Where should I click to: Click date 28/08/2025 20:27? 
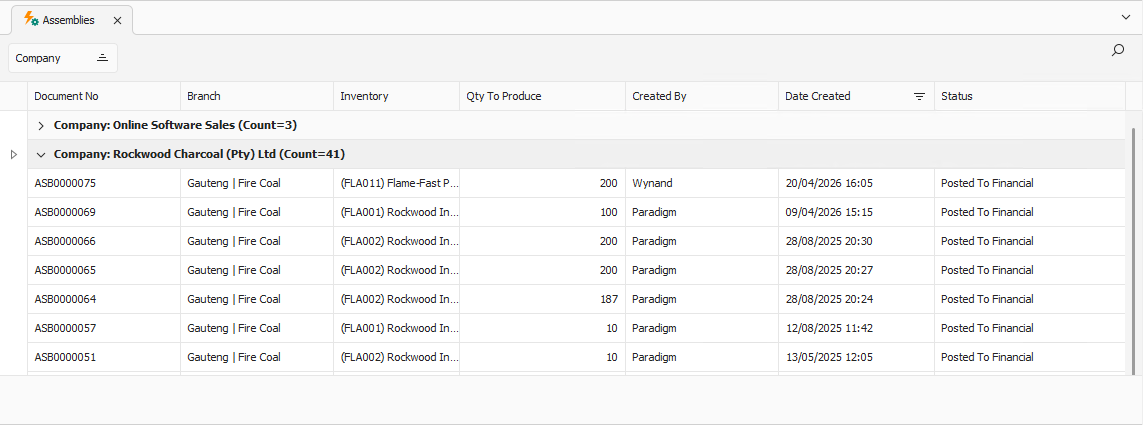(x=829, y=270)
